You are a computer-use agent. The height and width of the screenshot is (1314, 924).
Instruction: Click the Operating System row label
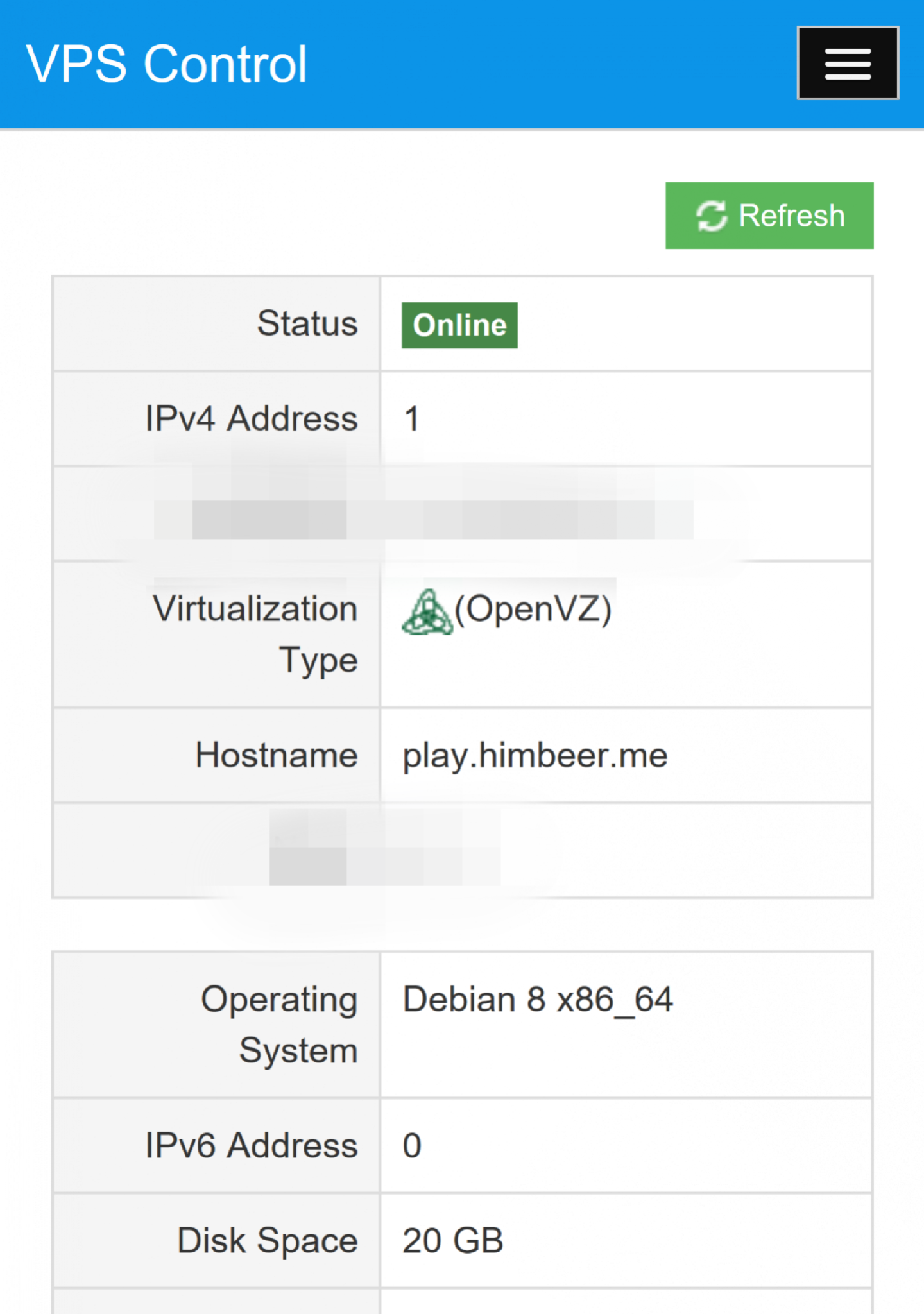click(x=280, y=1025)
